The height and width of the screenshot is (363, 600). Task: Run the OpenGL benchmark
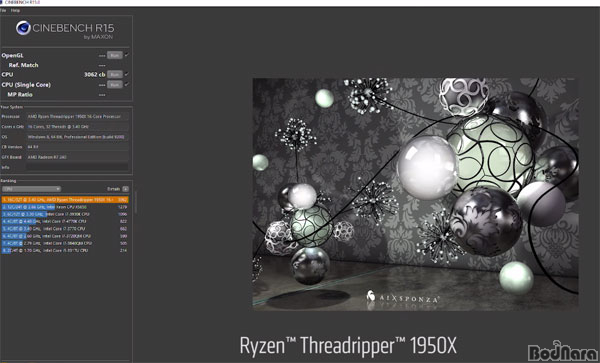[x=114, y=55]
